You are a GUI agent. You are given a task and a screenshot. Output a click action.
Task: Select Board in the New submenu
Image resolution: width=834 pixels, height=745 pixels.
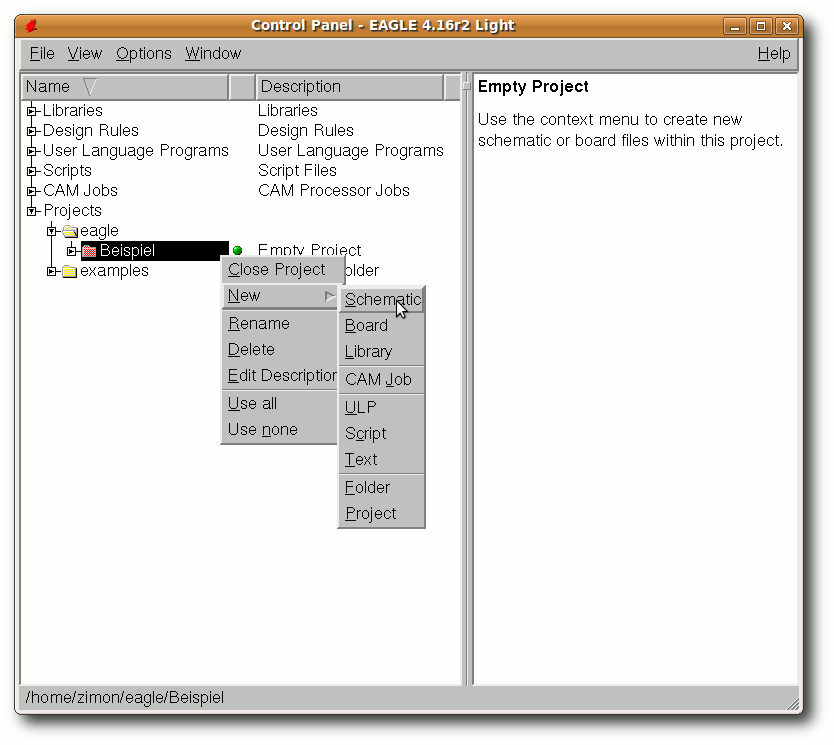[x=382, y=325]
